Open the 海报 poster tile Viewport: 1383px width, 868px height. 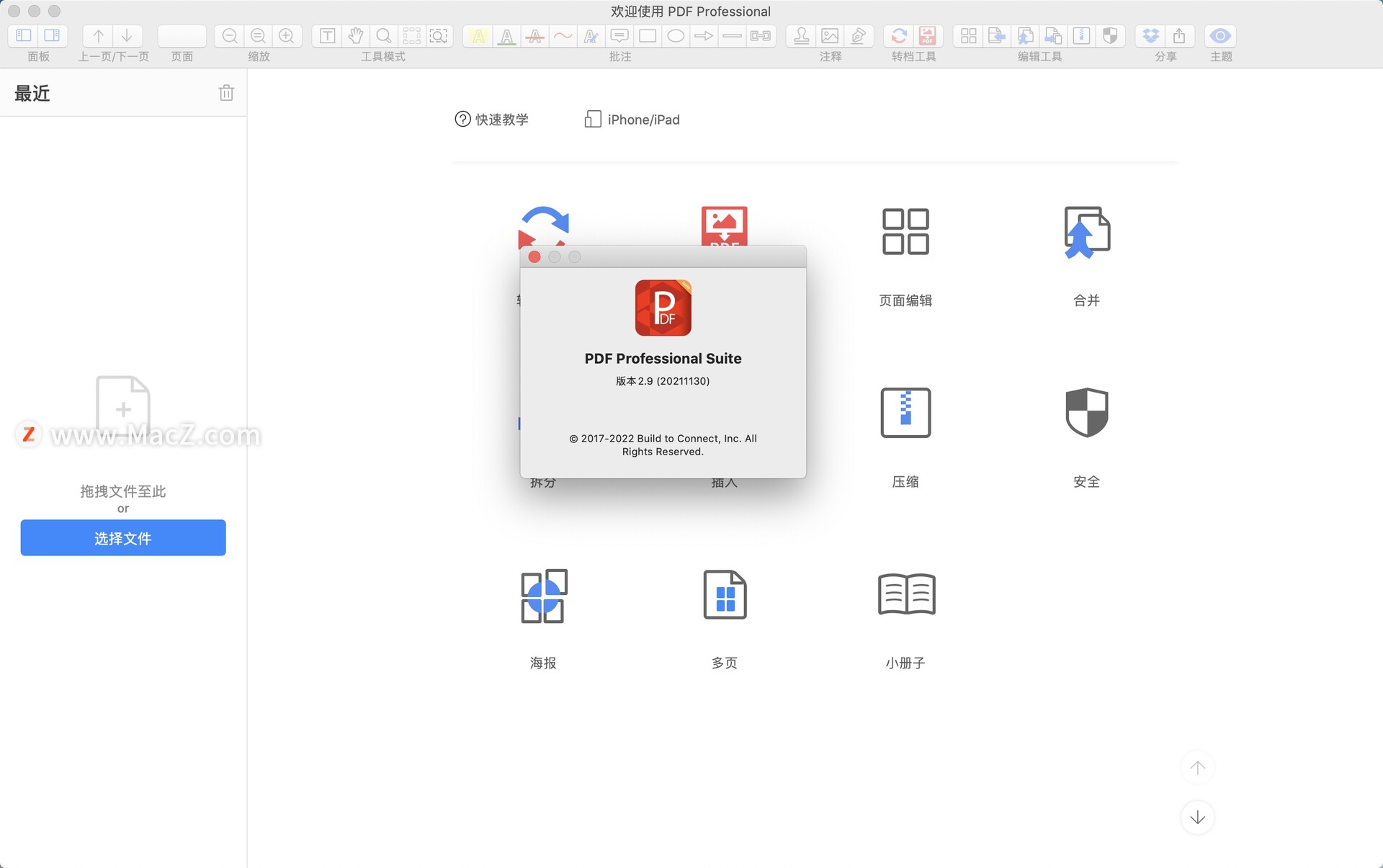543,619
